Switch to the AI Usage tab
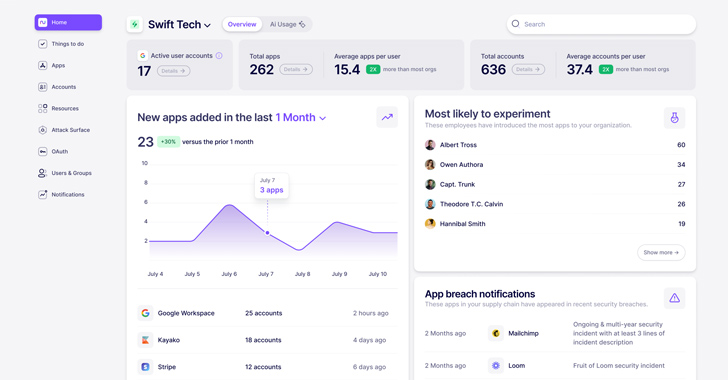The width and height of the screenshot is (728, 380). 287,24
